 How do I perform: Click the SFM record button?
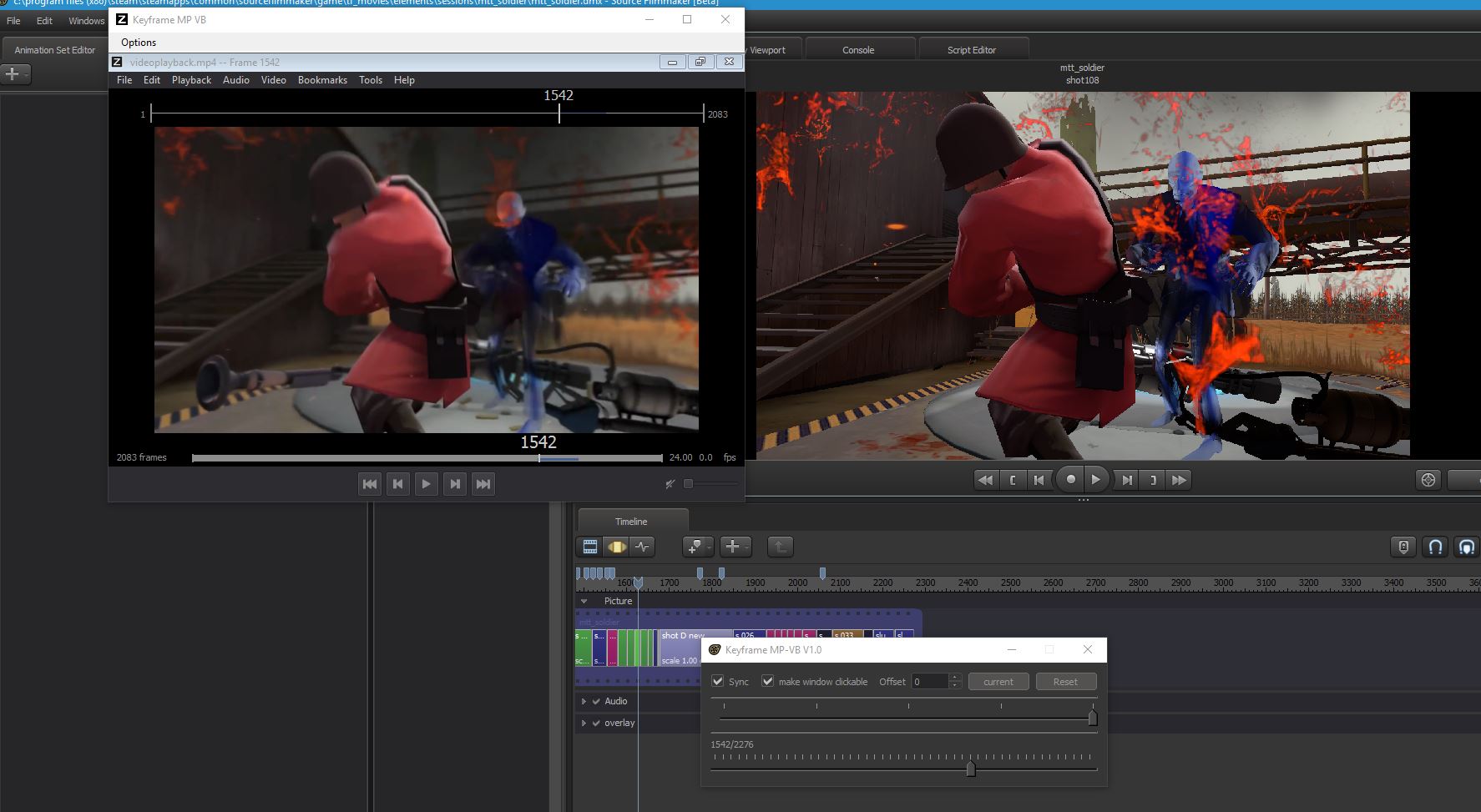click(x=1070, y=480)
